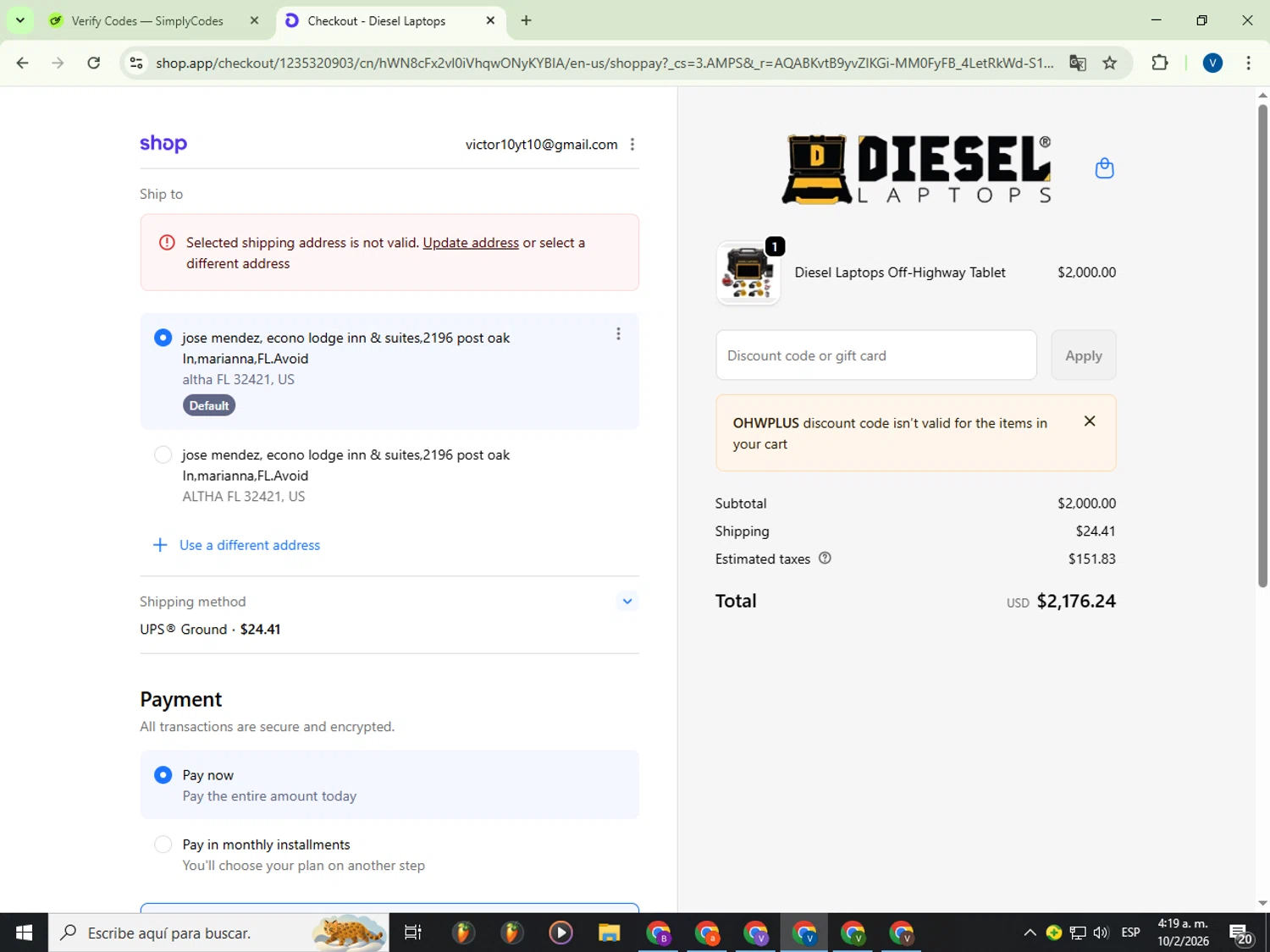Open the shopping bag cart icon
The width and height of the screenshot is (1270, 952).
coord(1104,168)
